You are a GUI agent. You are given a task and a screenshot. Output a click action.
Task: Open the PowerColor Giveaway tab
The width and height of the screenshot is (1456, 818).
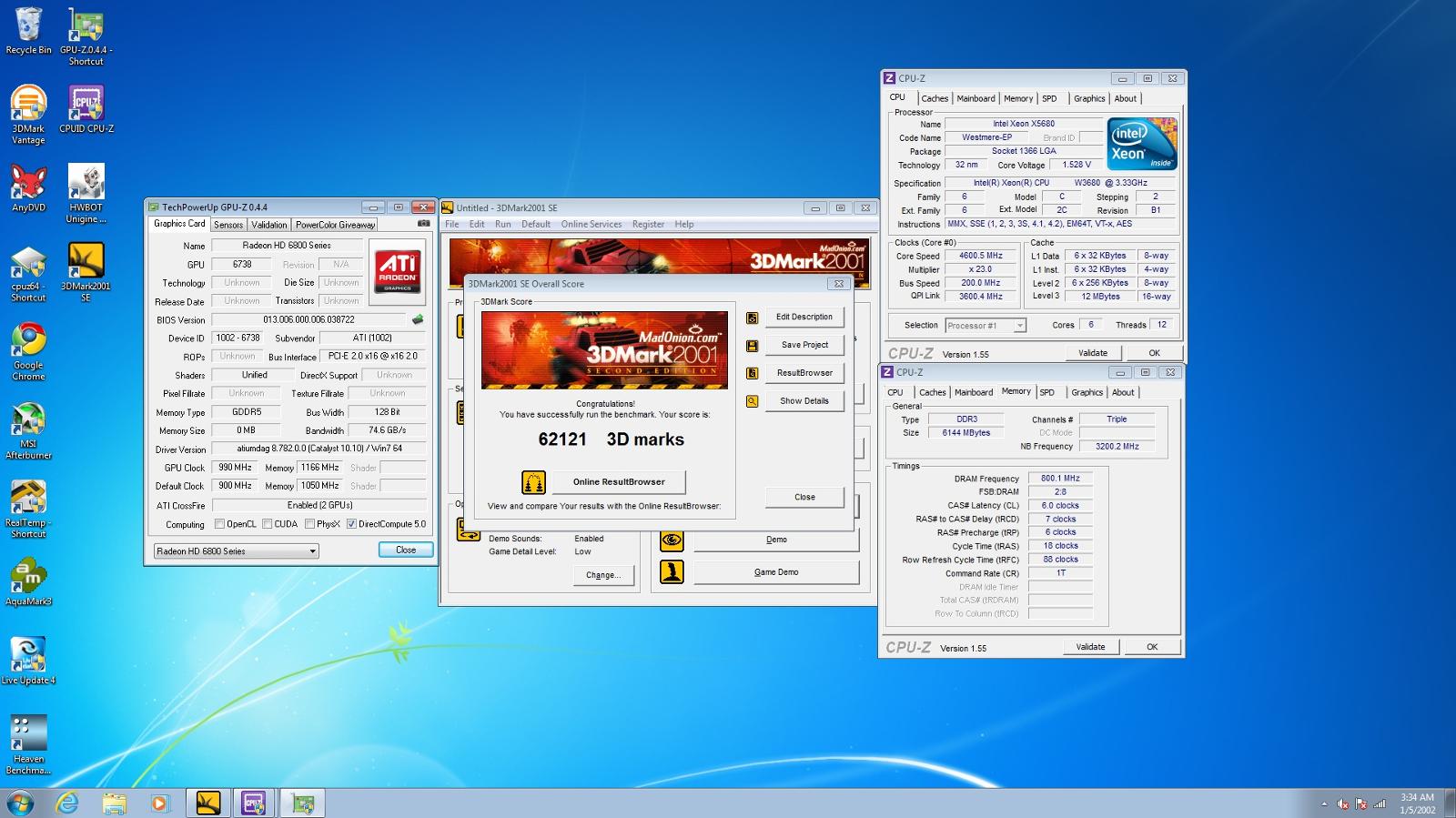335,225
